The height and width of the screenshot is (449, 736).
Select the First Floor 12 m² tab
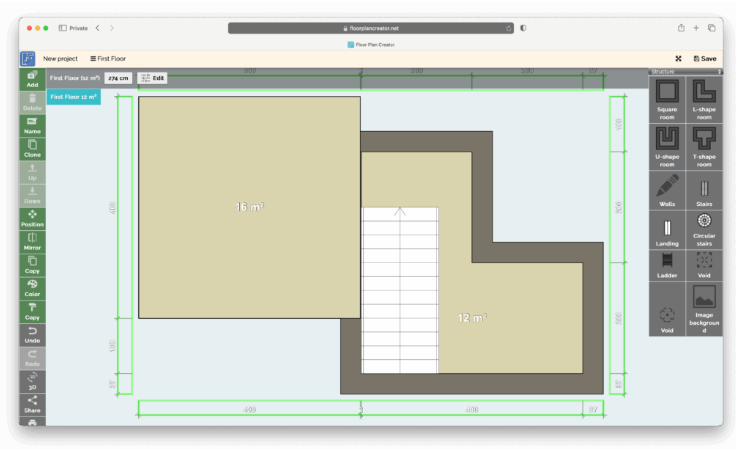(73, 97)
